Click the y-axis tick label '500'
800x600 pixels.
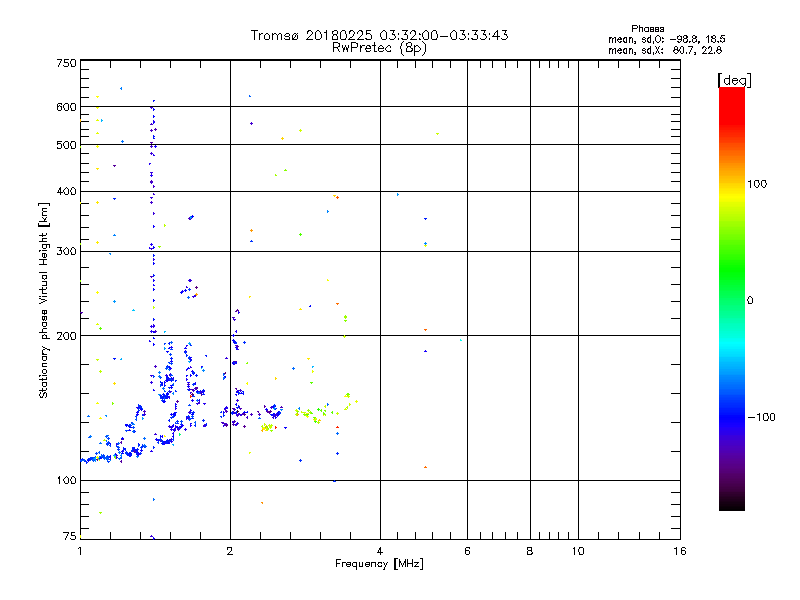[66, 145]
